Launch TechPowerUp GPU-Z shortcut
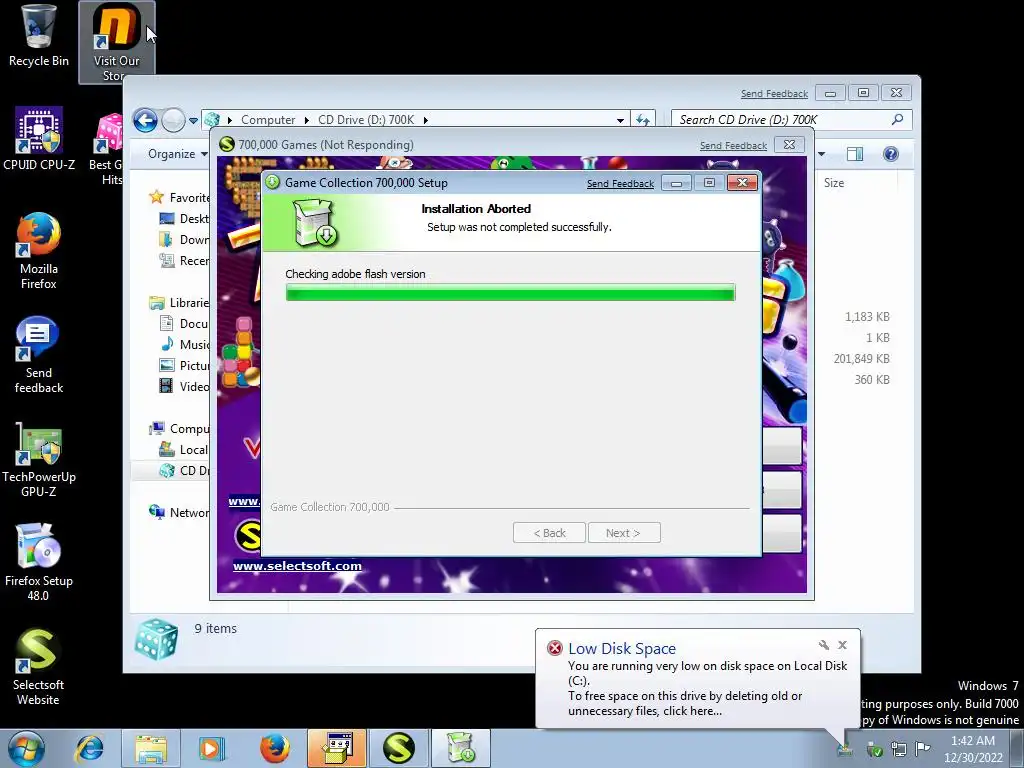 (x=39, y=459)
